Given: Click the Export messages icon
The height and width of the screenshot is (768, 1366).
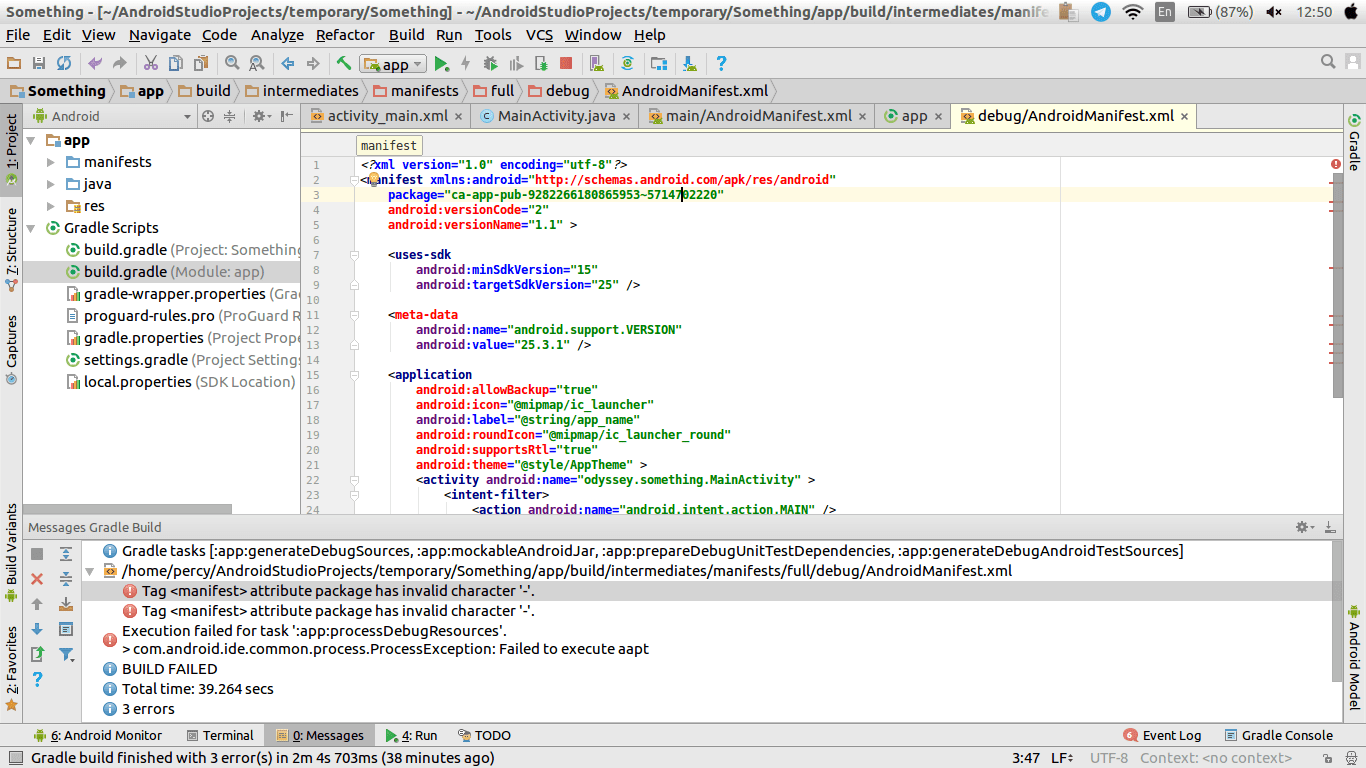Looking at the screenshot, I should tap(37, 654).
